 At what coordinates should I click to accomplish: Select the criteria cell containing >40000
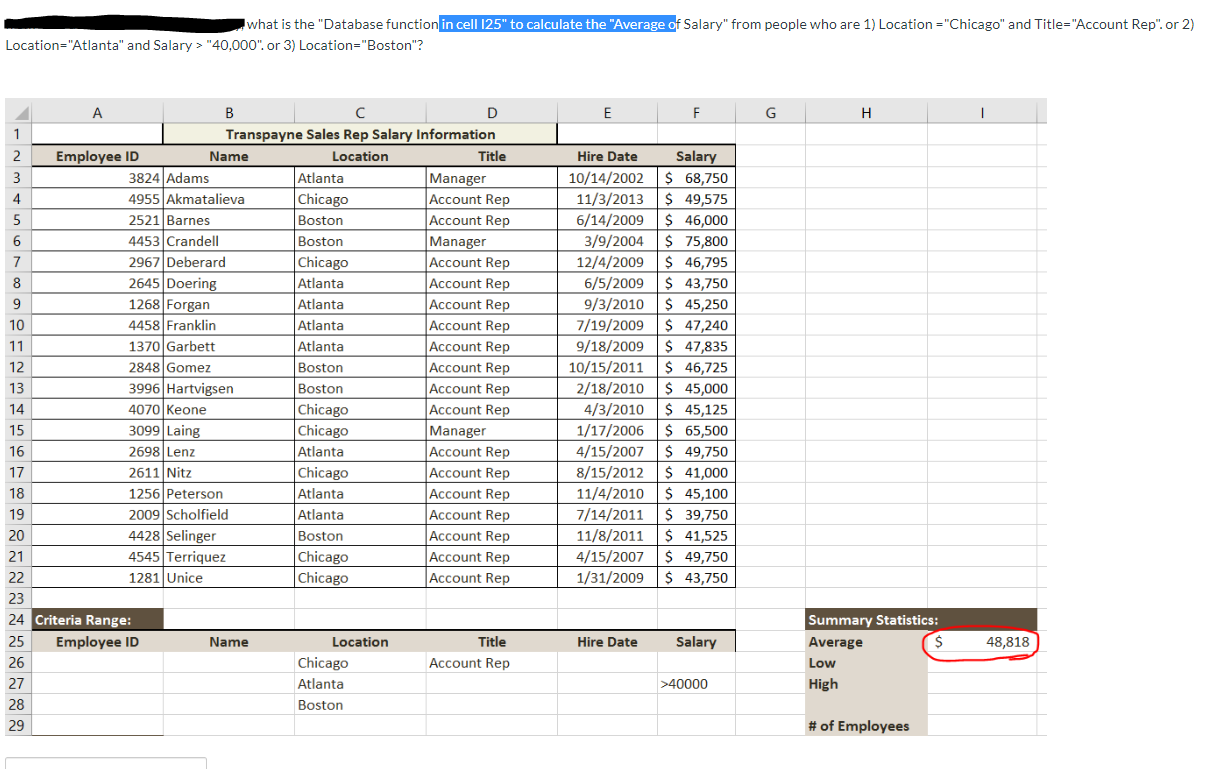click(x=696, y=683)
